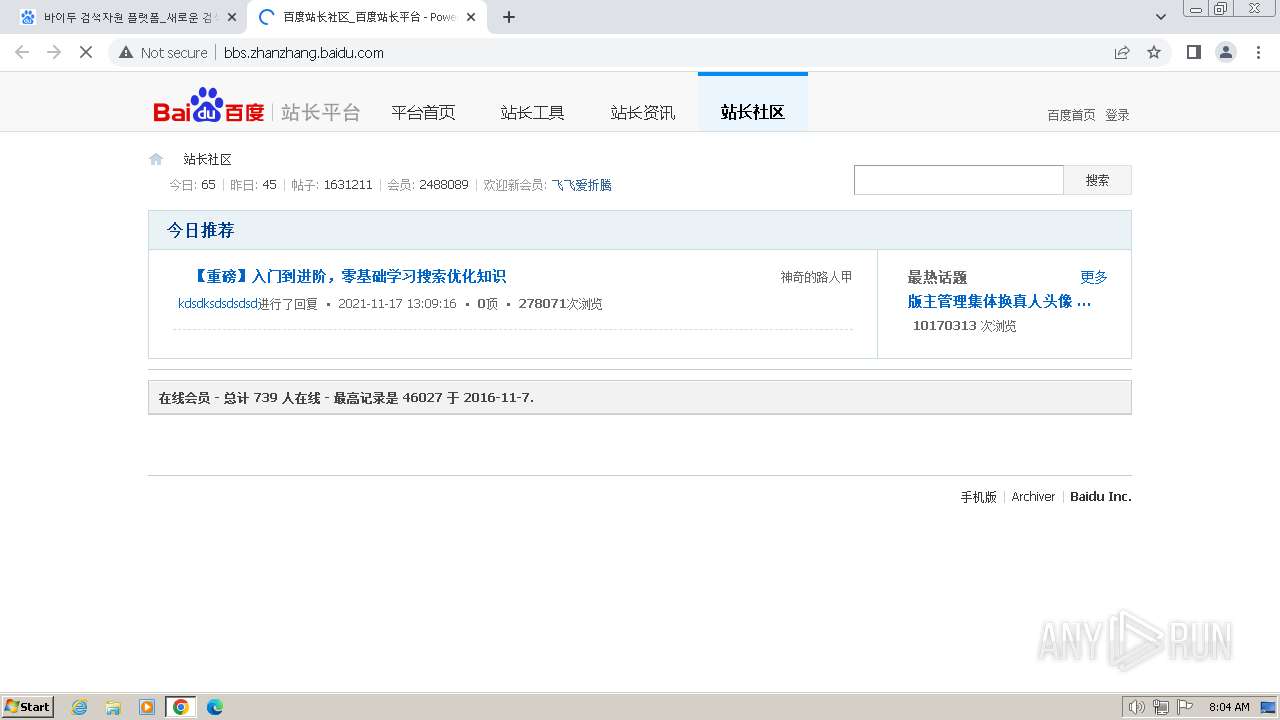Go forward in browser history
Image resolution: width=1280 pixels, height=720 pixels.
pyautogui.click(x=54, y=52)
